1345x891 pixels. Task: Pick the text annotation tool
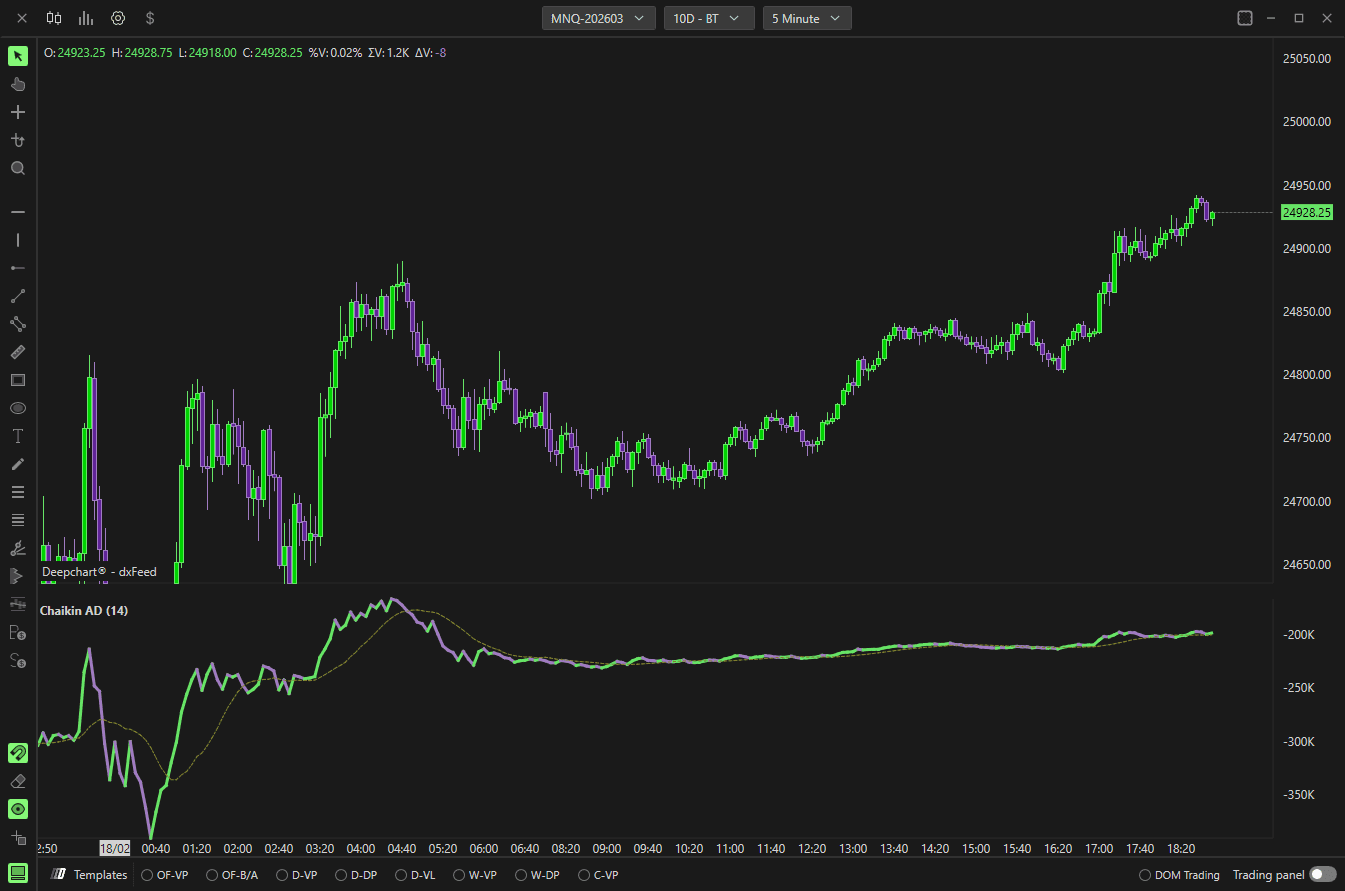pyautogui.click(x=18, y=436)
